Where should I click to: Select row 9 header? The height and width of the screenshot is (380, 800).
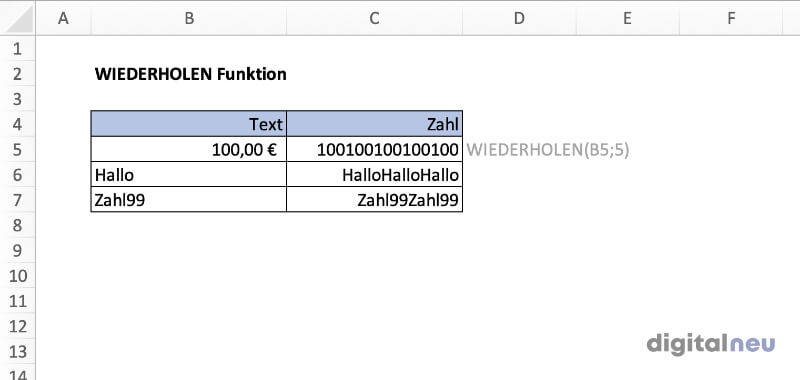[18, 250]
